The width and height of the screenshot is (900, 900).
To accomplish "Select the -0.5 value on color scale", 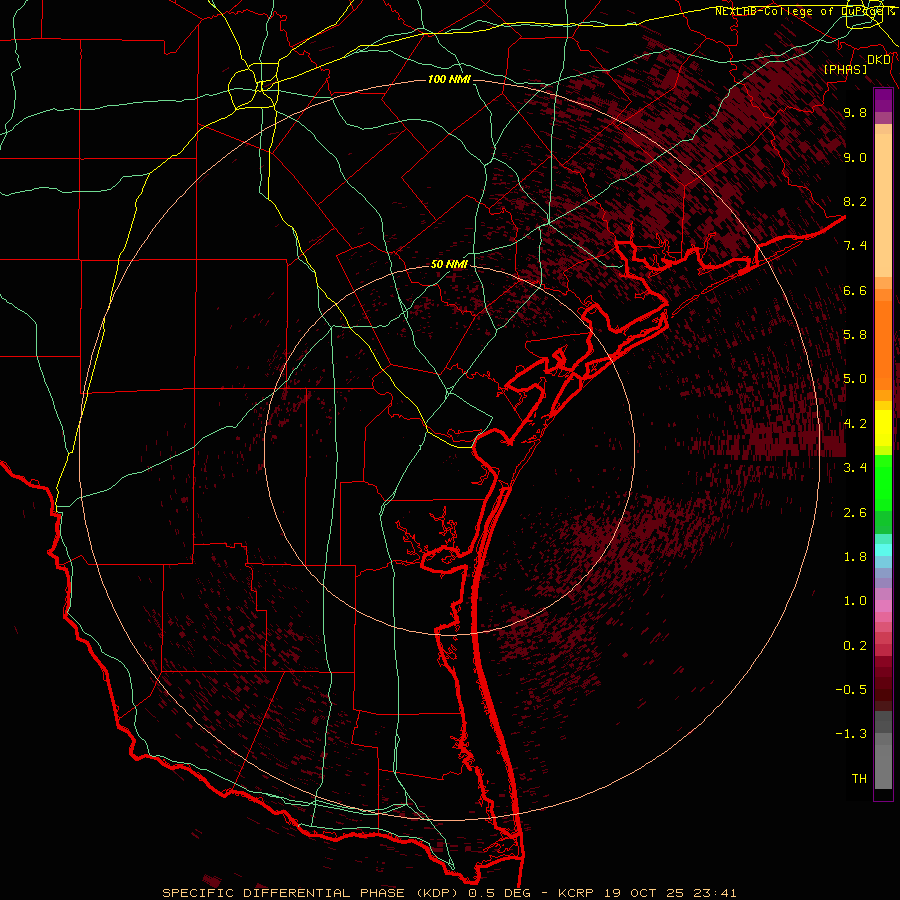I will 851,690.
